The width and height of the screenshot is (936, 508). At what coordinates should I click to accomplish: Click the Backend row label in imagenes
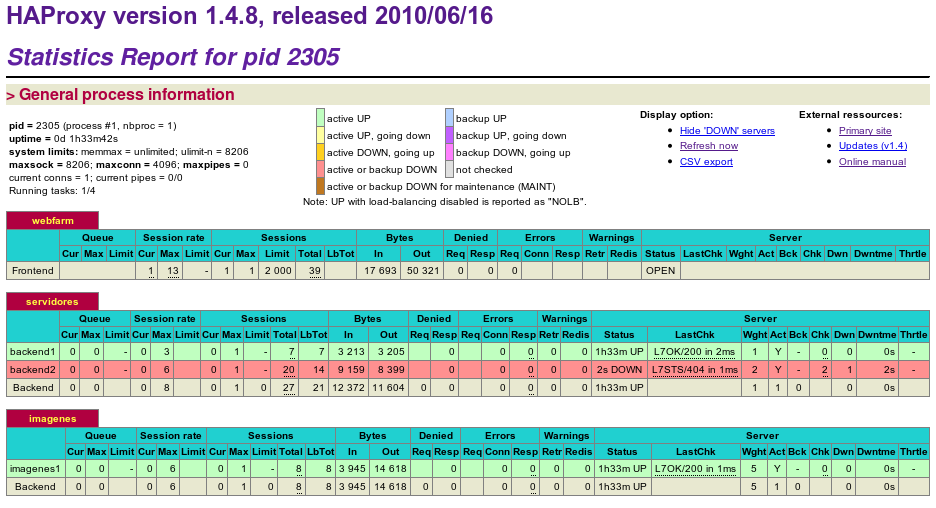pos(35,487)
